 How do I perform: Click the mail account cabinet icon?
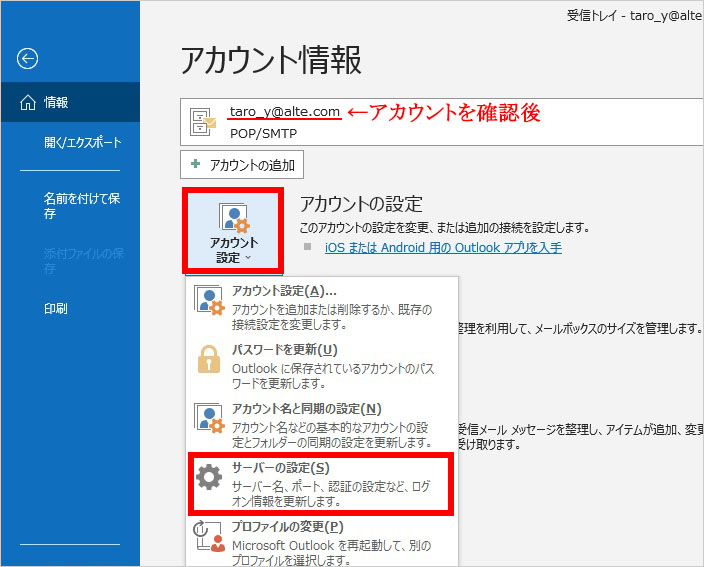[x=202, y=122]
